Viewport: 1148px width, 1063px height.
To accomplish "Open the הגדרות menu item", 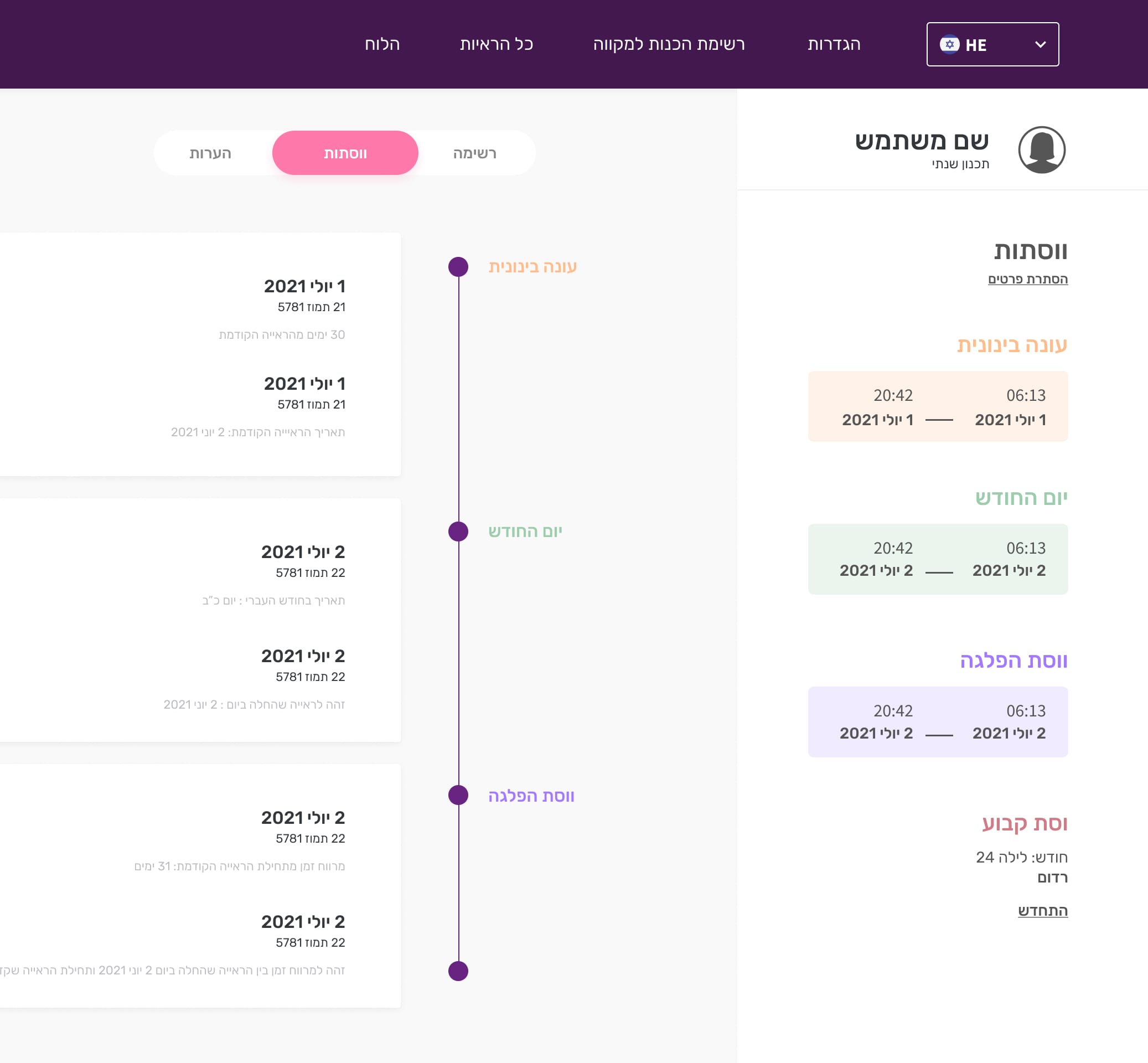I will (x=834, y=44).
